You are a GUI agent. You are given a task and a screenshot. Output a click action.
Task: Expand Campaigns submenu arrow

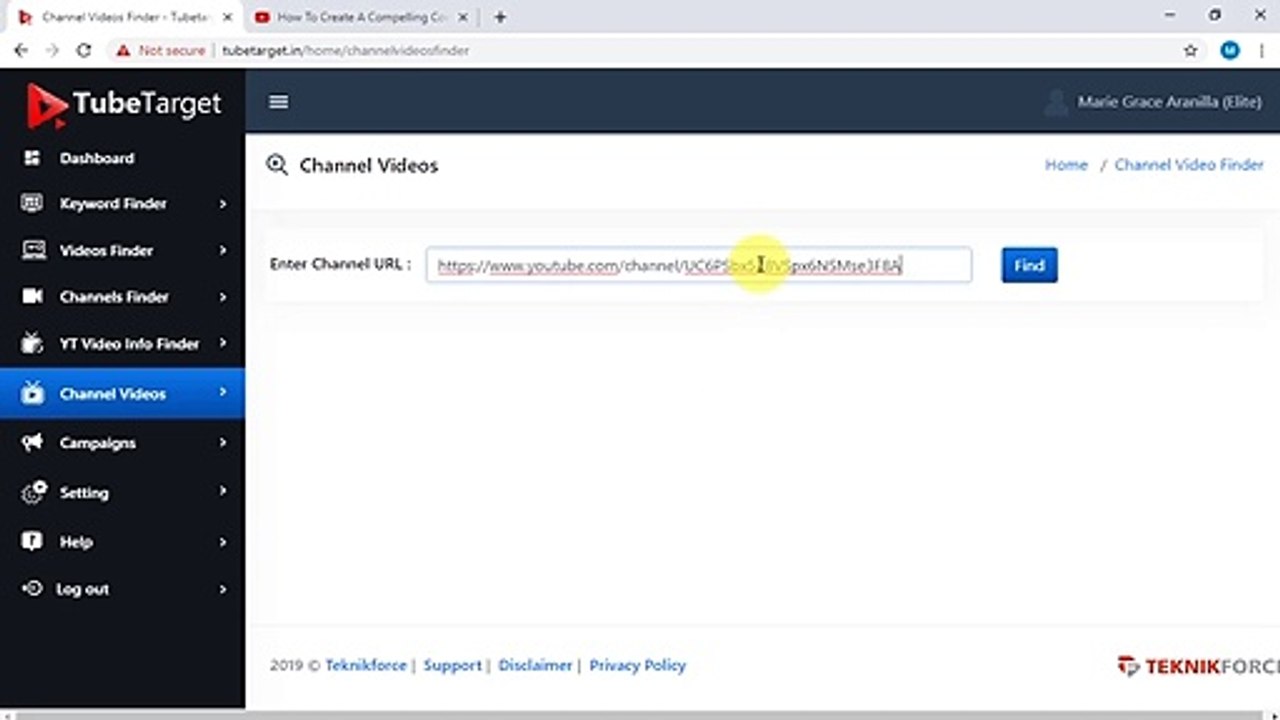click(x=223, y=442)
